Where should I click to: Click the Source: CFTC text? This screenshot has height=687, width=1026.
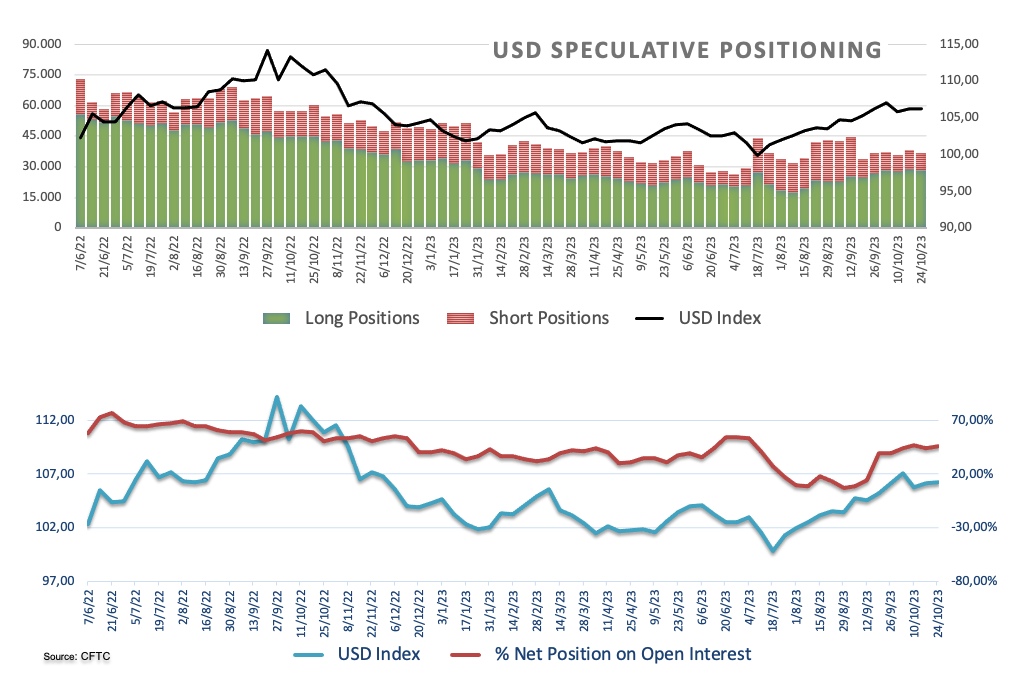point(75,657)
